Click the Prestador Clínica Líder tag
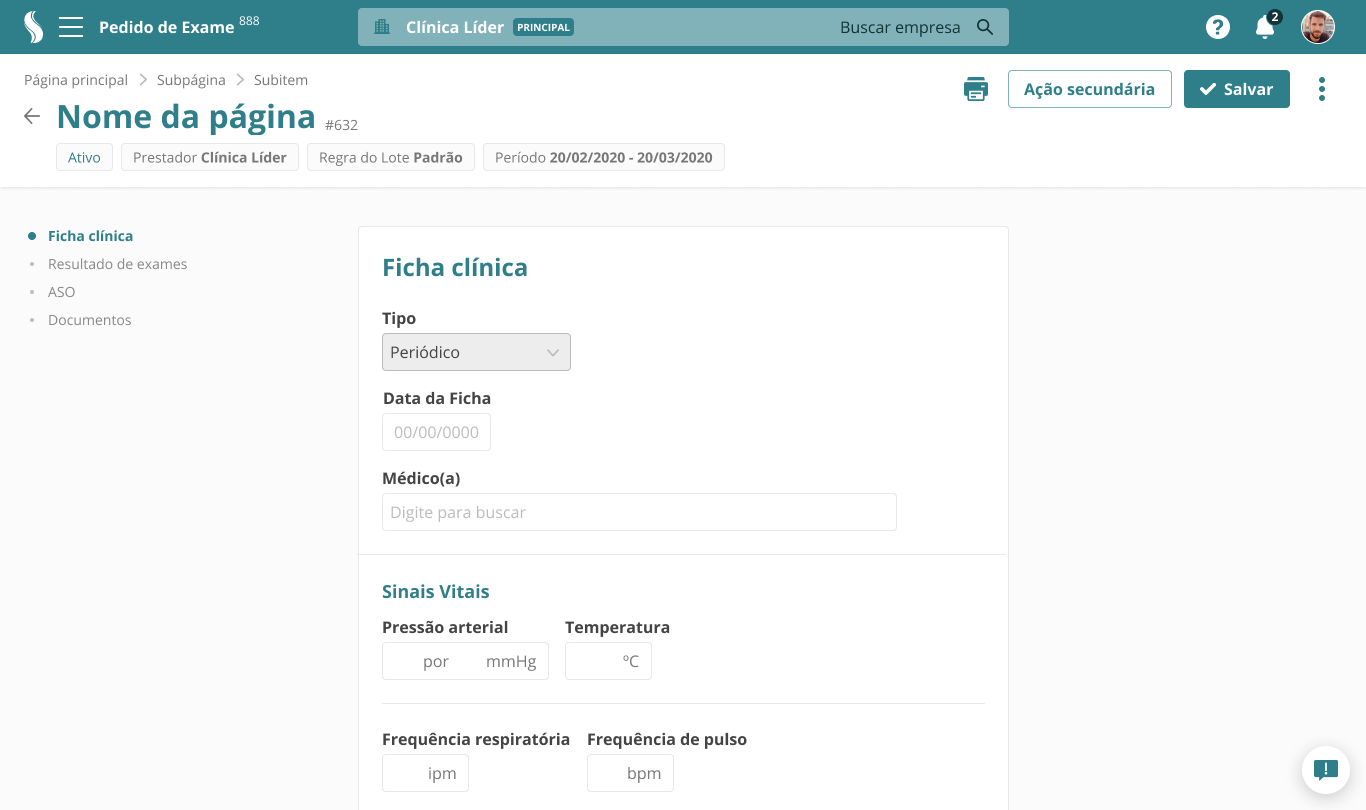This screenshot has height=810, width=1366. pyautogui.click(x=210, y=157)
